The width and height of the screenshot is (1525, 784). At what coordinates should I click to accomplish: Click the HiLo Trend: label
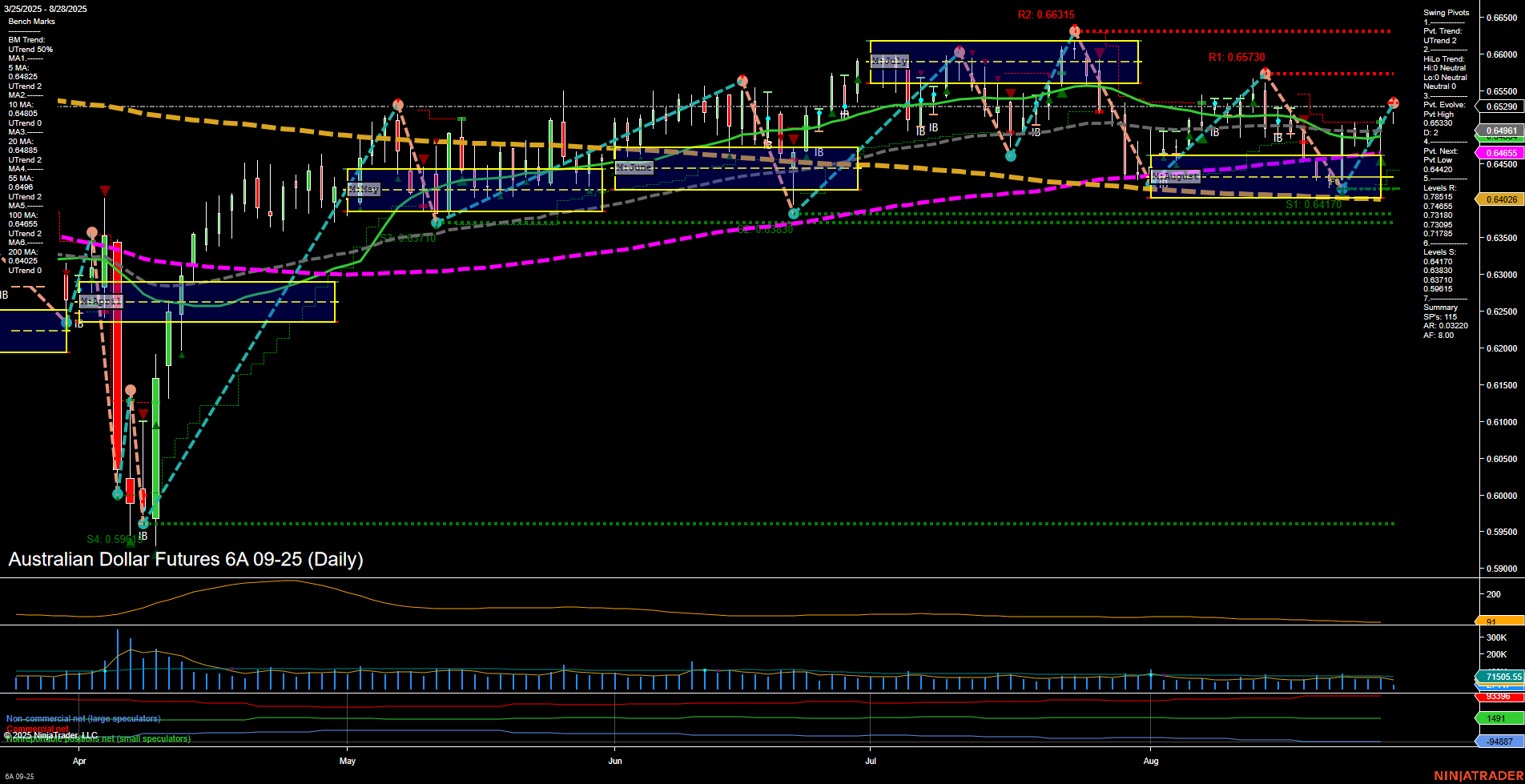[1444, 59]
